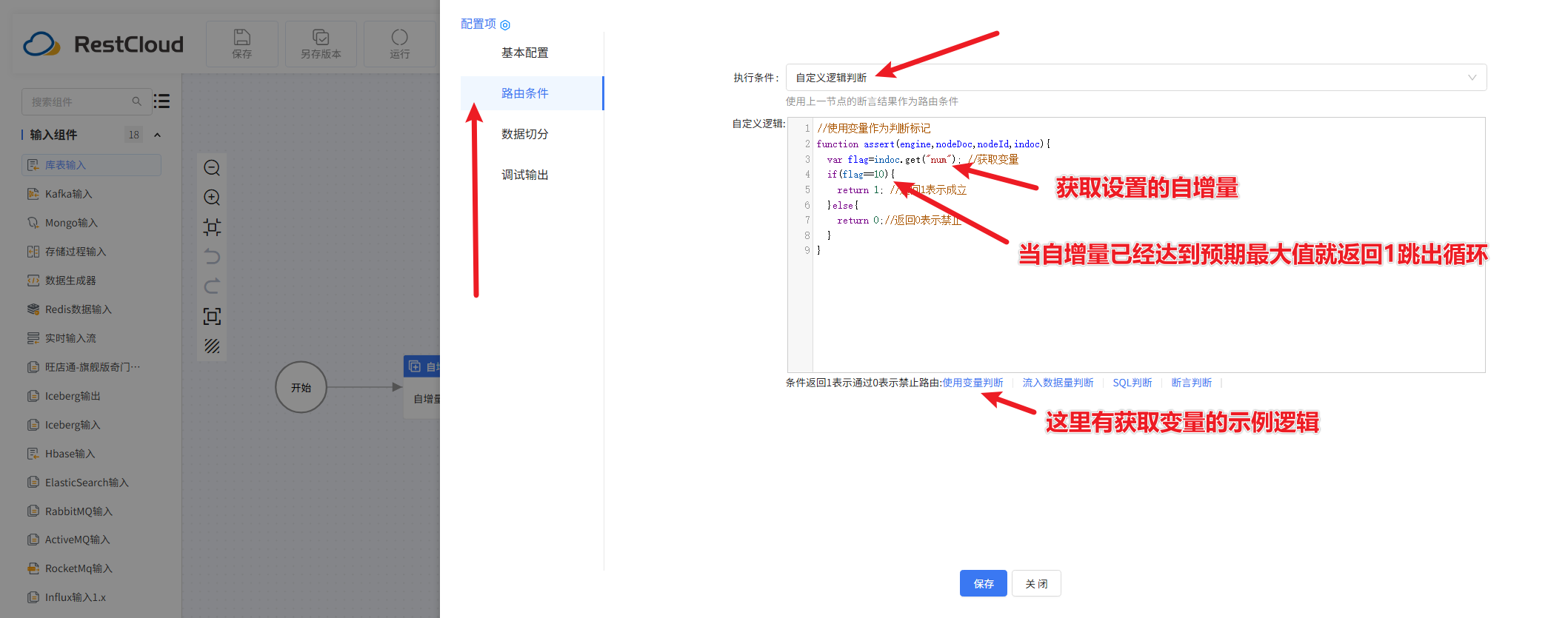
Task: Open the 调试输出 tab
Action: [x=525, y=175]
